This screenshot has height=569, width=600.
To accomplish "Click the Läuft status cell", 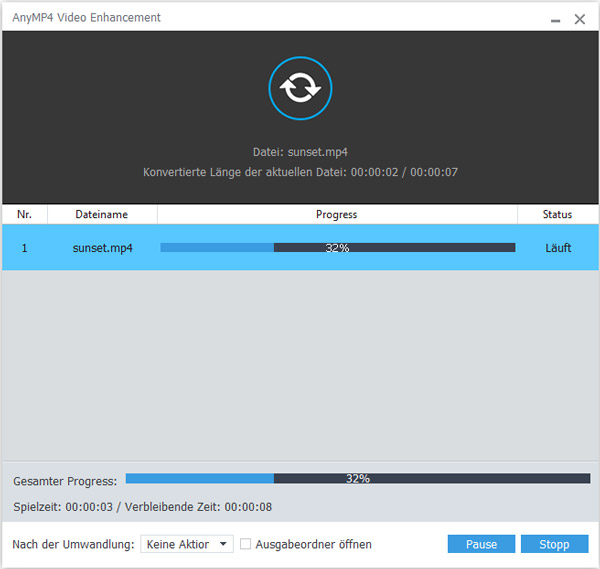I will (x=558, y=248).
